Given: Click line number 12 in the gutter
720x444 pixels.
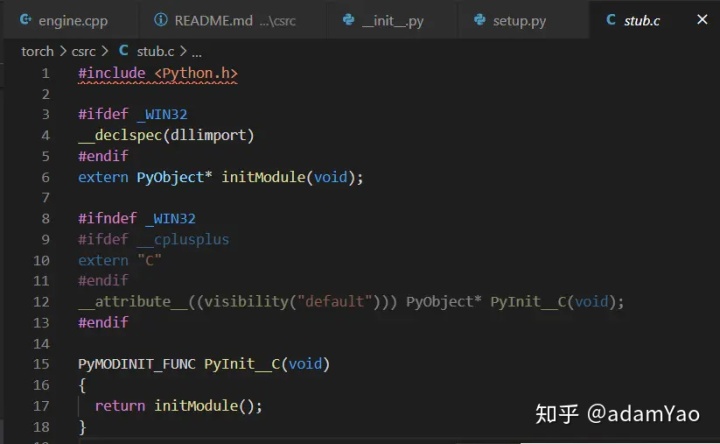Looking at the screenshot, I should click(x=41, y=302).
